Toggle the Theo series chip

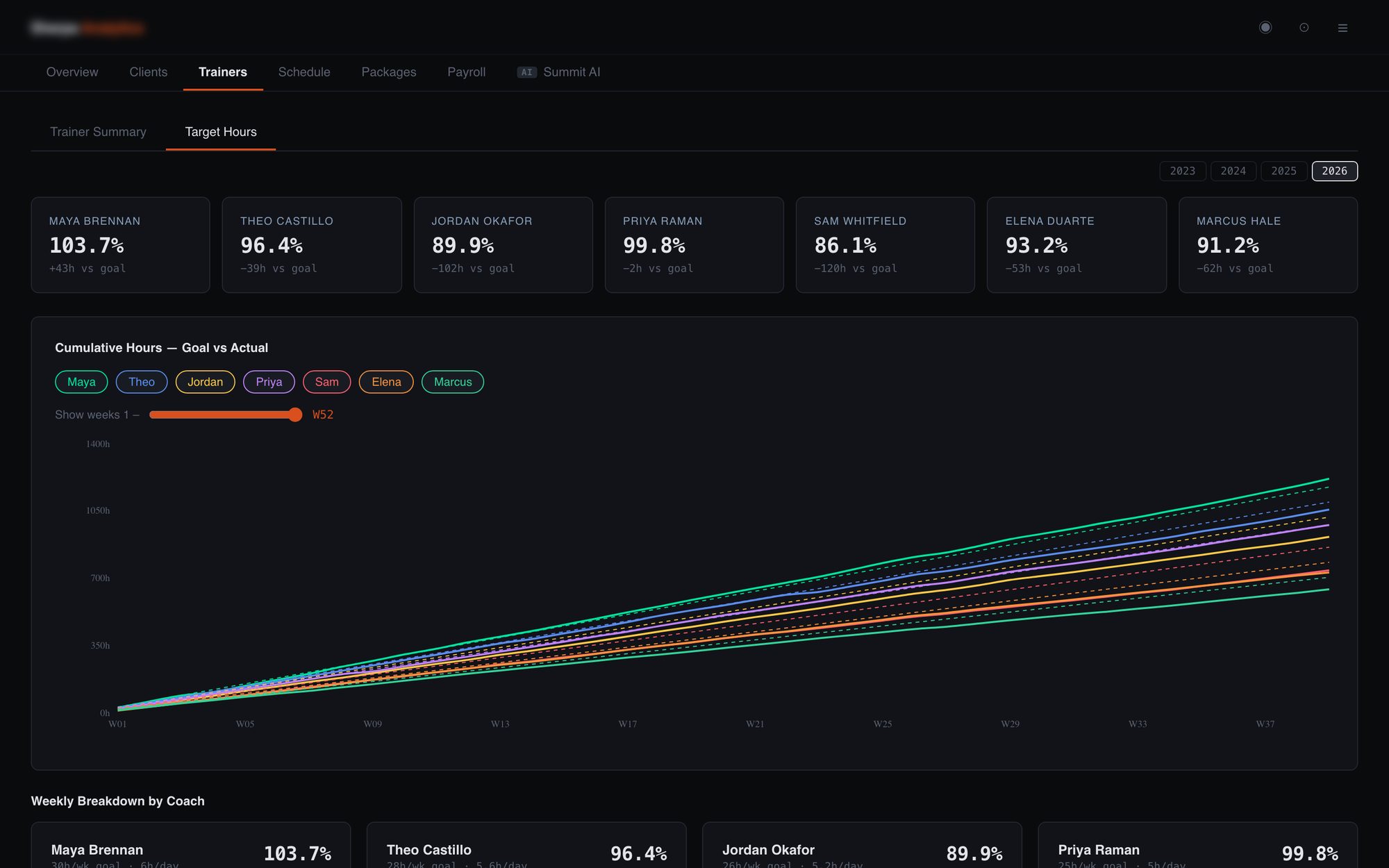[x=142, y=382]
